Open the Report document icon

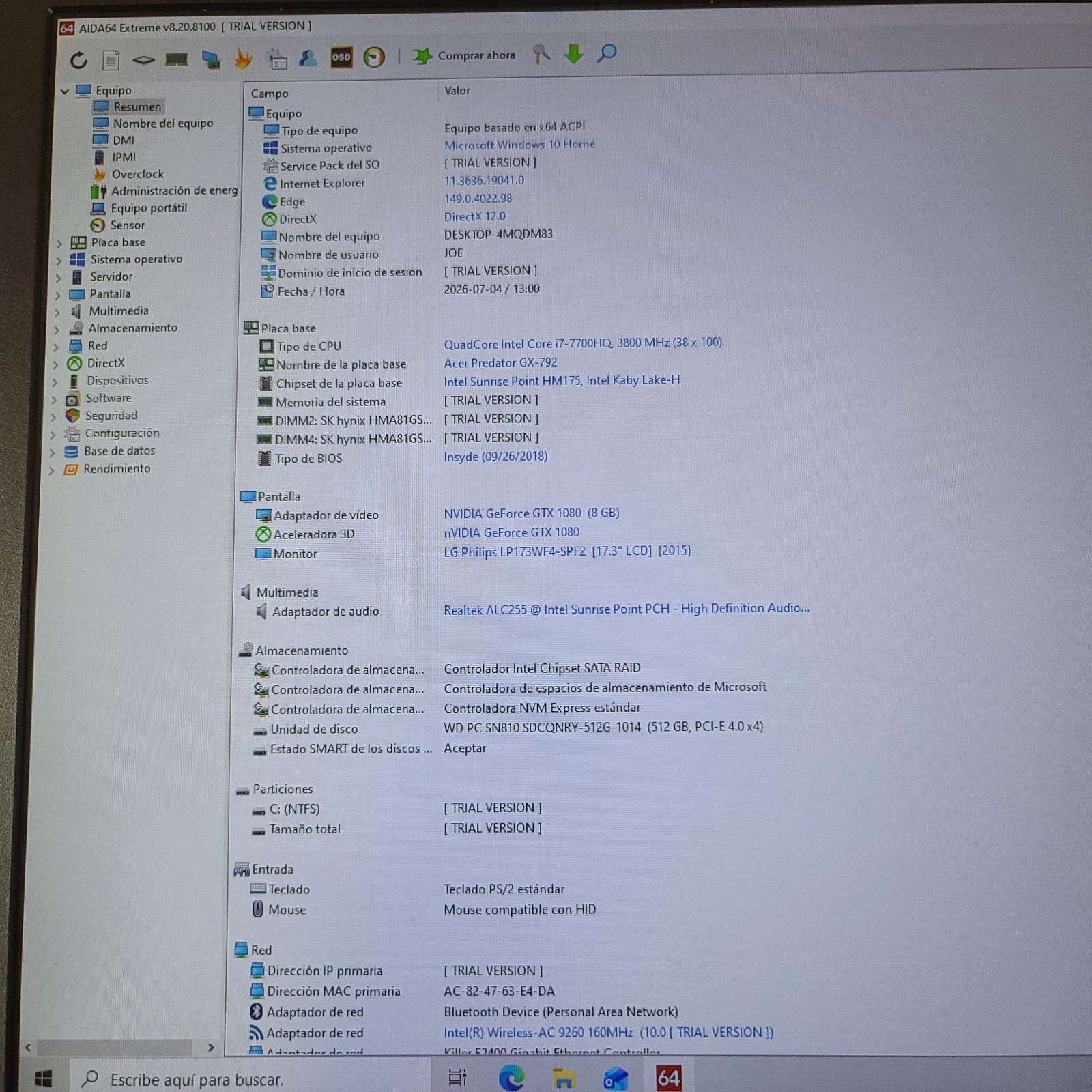pos(111,60)
